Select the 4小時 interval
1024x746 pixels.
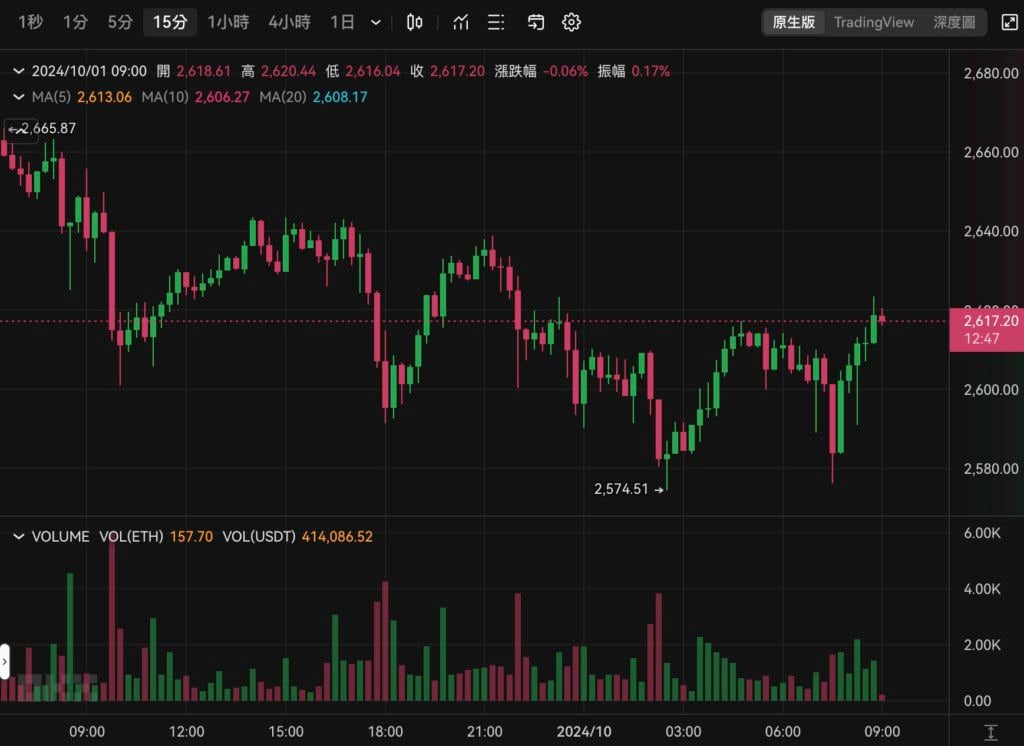click(x=289, y=22)
